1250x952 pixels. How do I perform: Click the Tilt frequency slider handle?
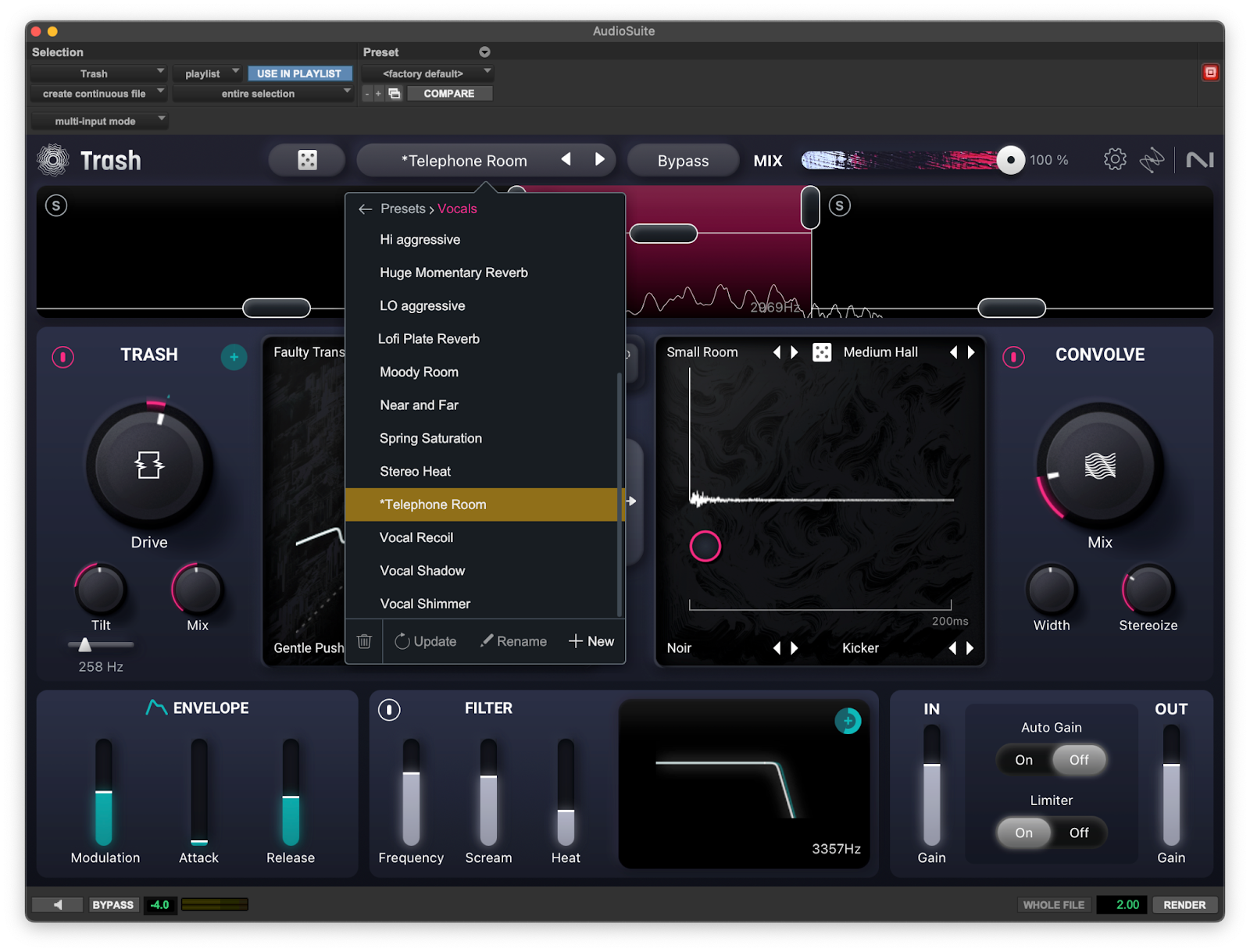(84, 644)
